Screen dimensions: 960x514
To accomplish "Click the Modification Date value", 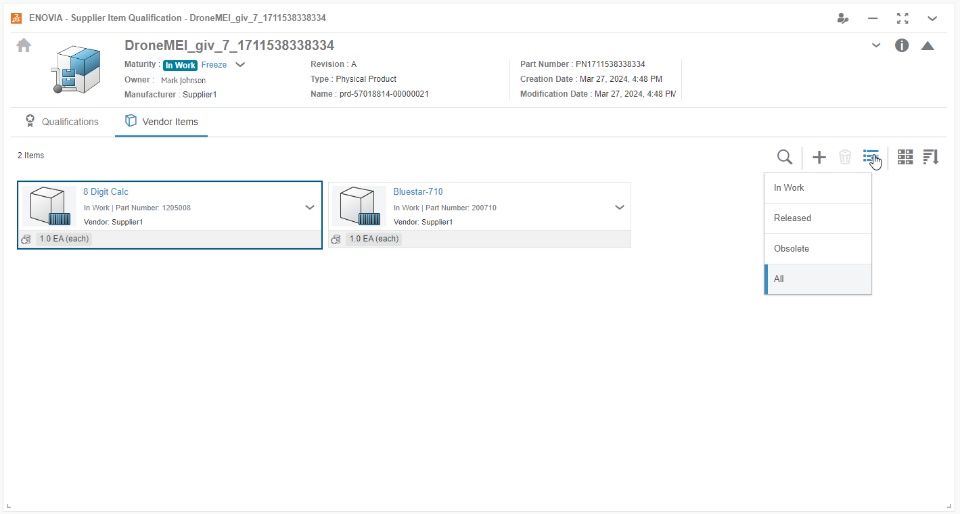I will [x=635, y=94].
